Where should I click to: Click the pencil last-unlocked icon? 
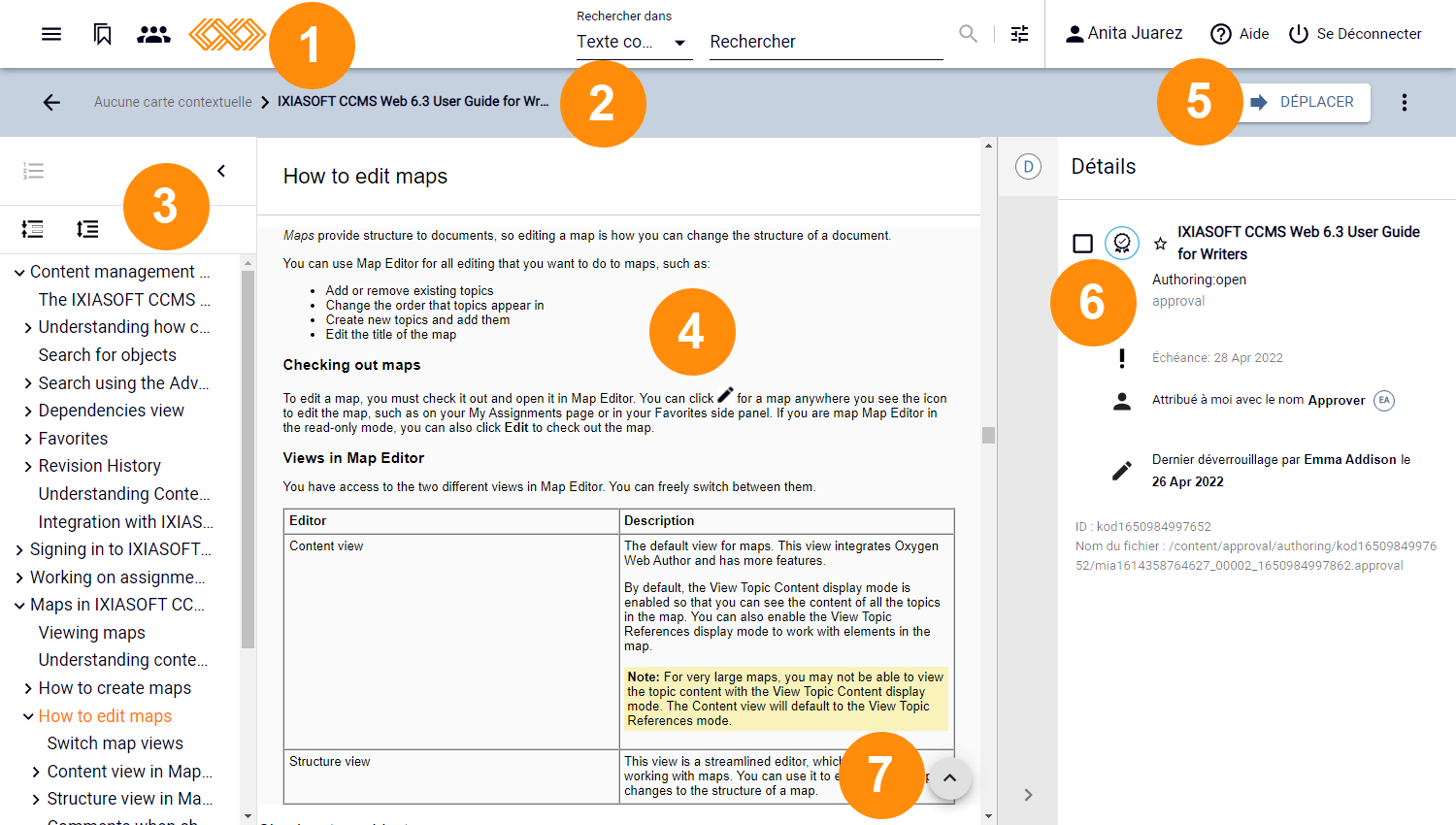[x=1122, y=471]
